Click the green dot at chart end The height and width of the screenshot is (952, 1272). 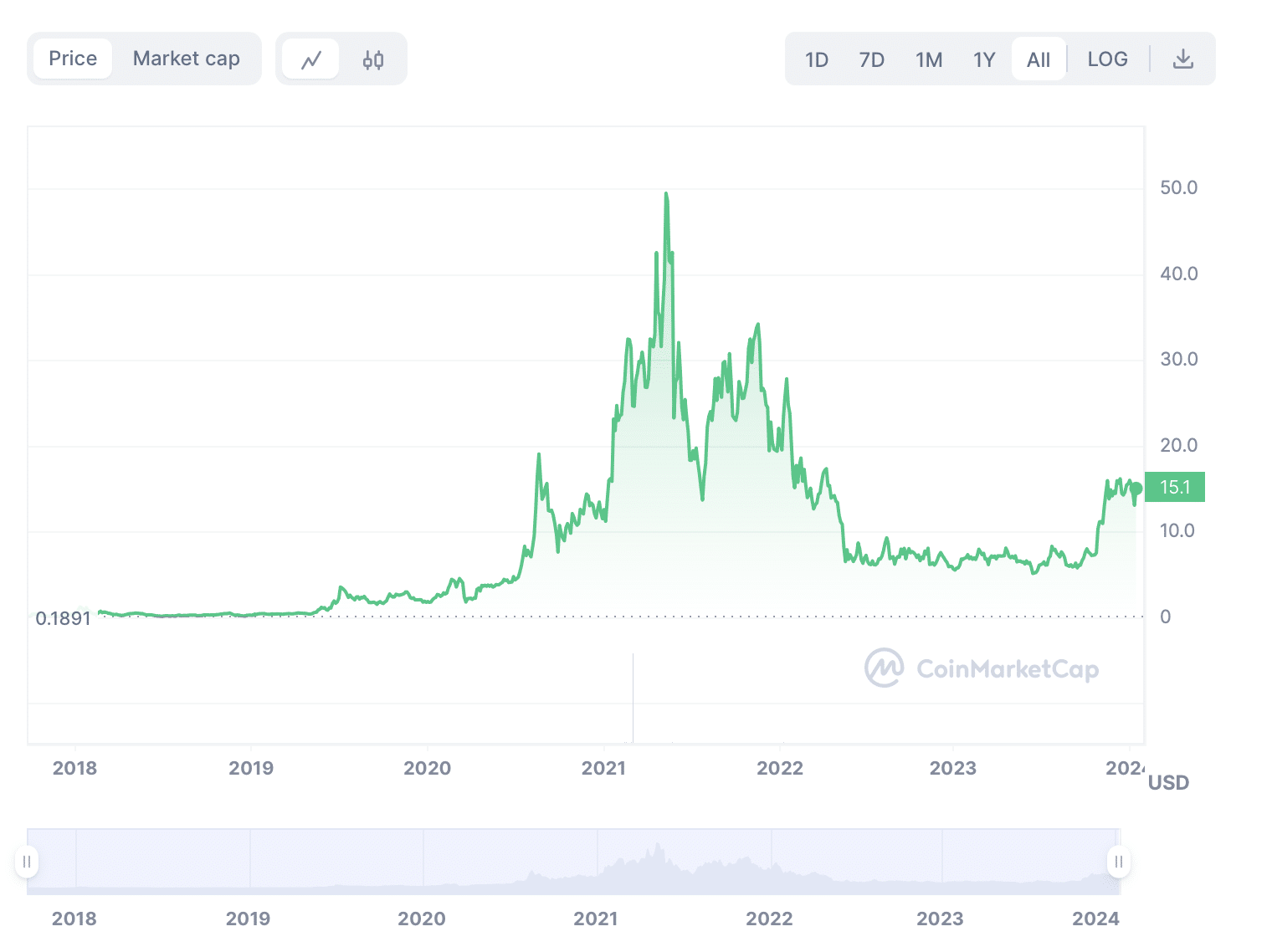tap(1136, 489)
